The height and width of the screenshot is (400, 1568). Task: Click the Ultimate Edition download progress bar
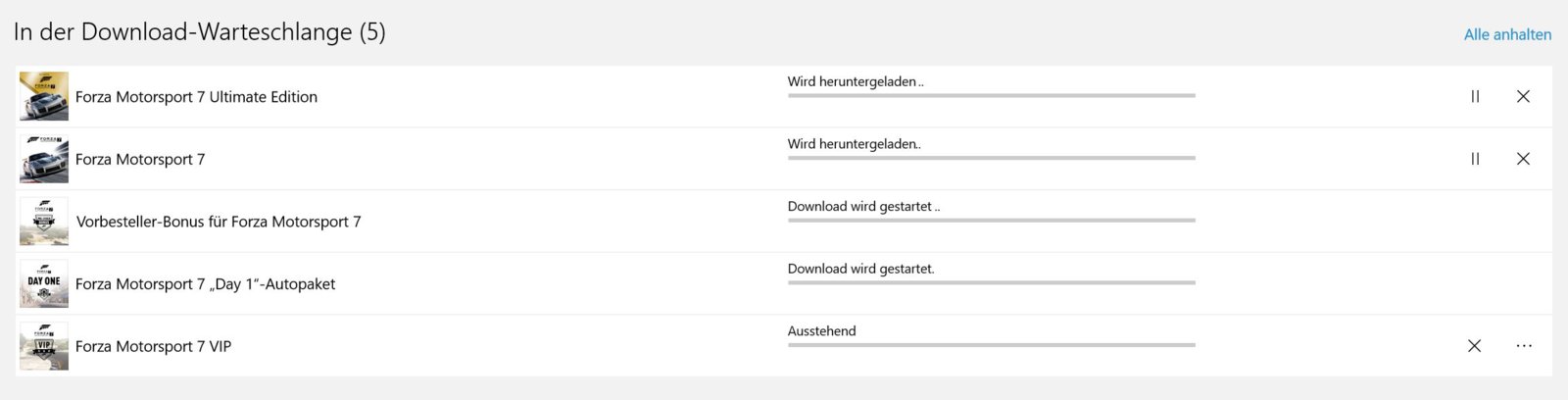[x=992, y=96]
